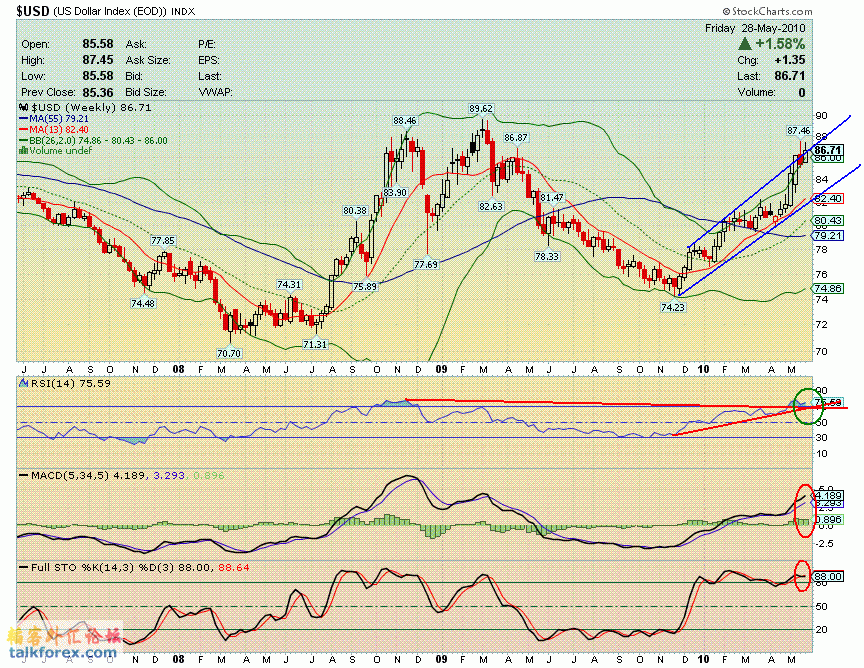Click the 'Volume undef' legend entry
The image size is (864, 668).
tap(61, 150)
